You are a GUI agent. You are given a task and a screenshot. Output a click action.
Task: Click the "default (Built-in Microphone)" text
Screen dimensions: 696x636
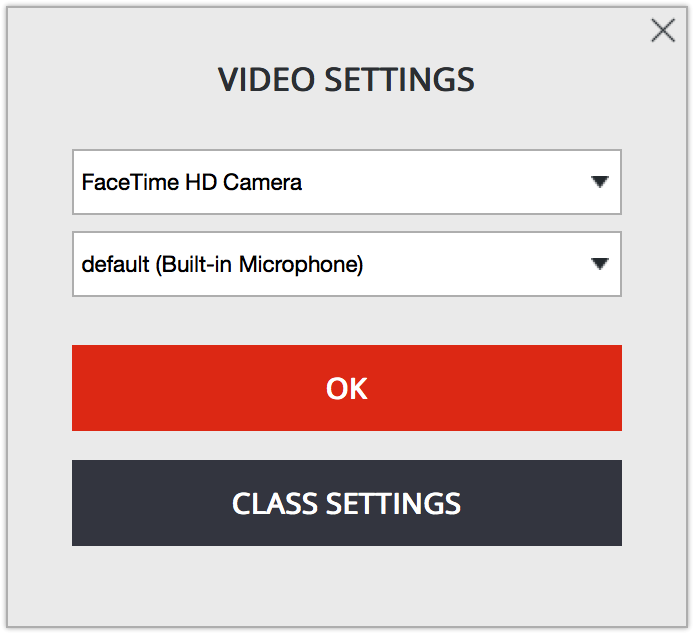222,265
